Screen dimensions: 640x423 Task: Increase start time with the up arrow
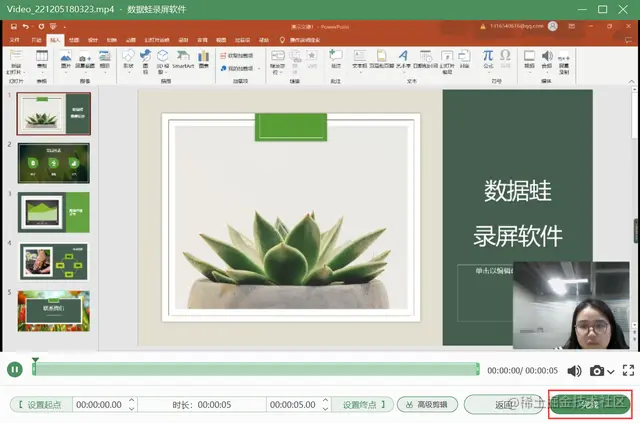(131, 401)
